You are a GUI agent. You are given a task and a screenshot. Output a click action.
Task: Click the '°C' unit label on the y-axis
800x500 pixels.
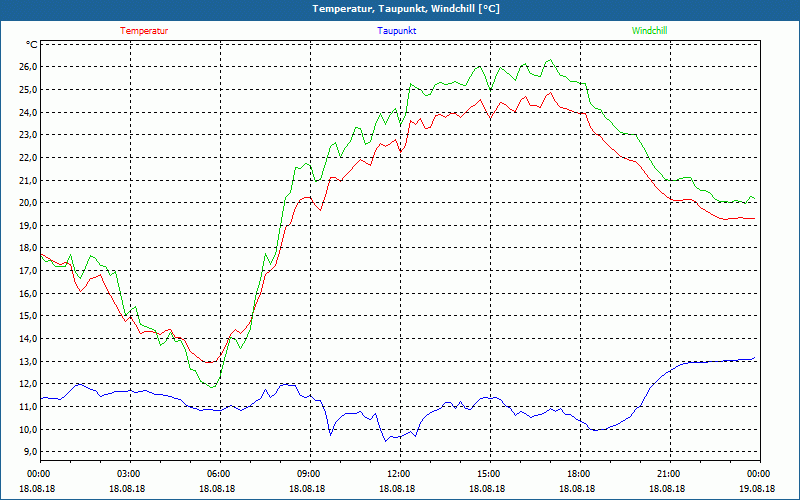32,44
